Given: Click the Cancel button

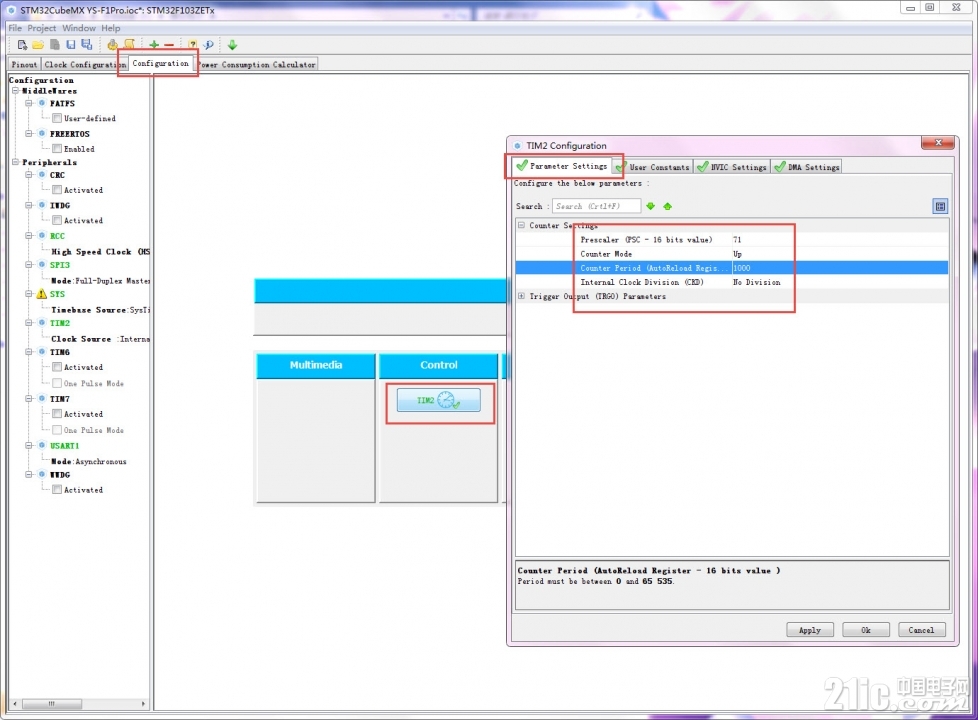Looking at the screenshot, I should [921, 630].
